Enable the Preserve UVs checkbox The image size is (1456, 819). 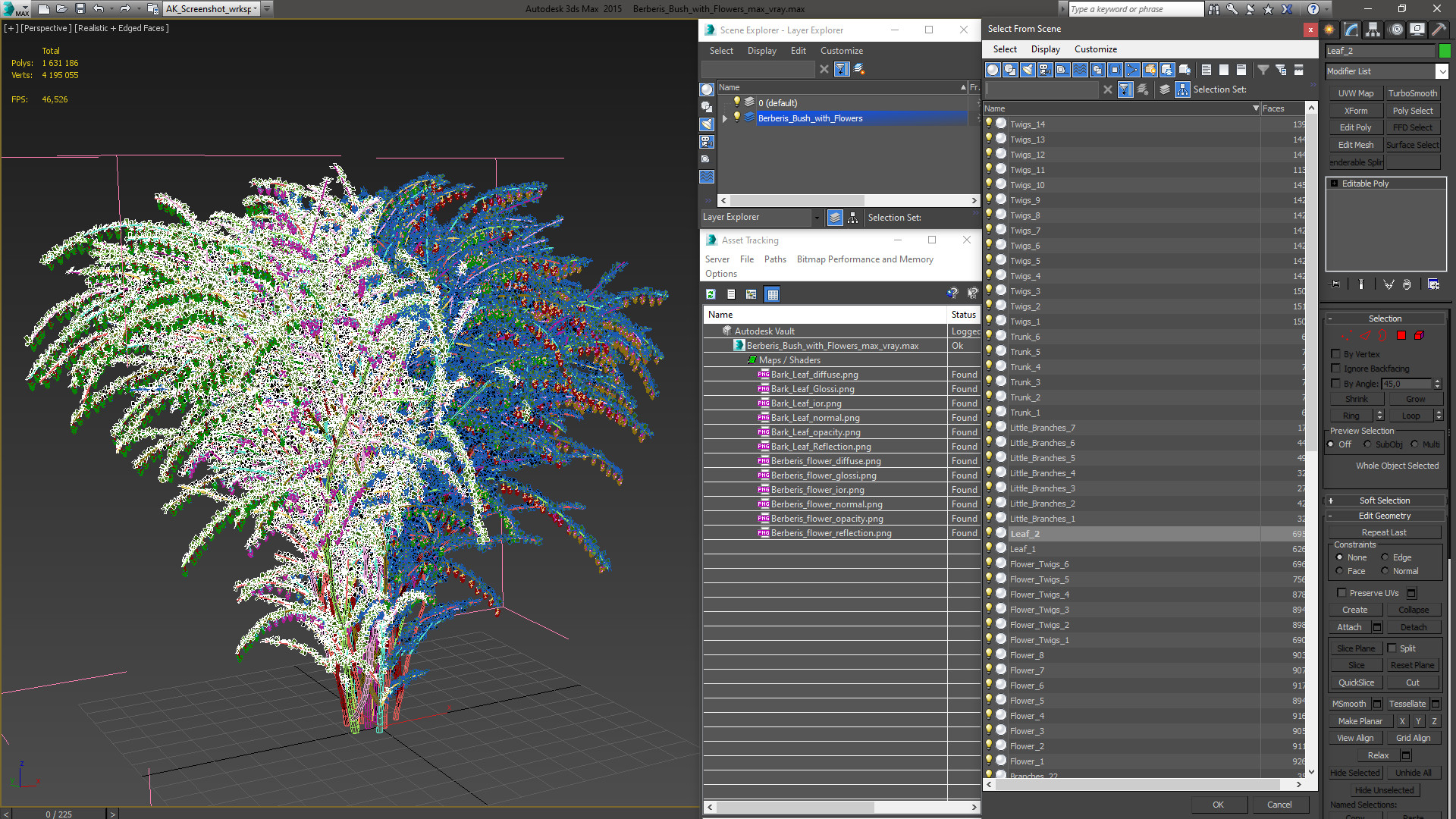coord(1341,593)
